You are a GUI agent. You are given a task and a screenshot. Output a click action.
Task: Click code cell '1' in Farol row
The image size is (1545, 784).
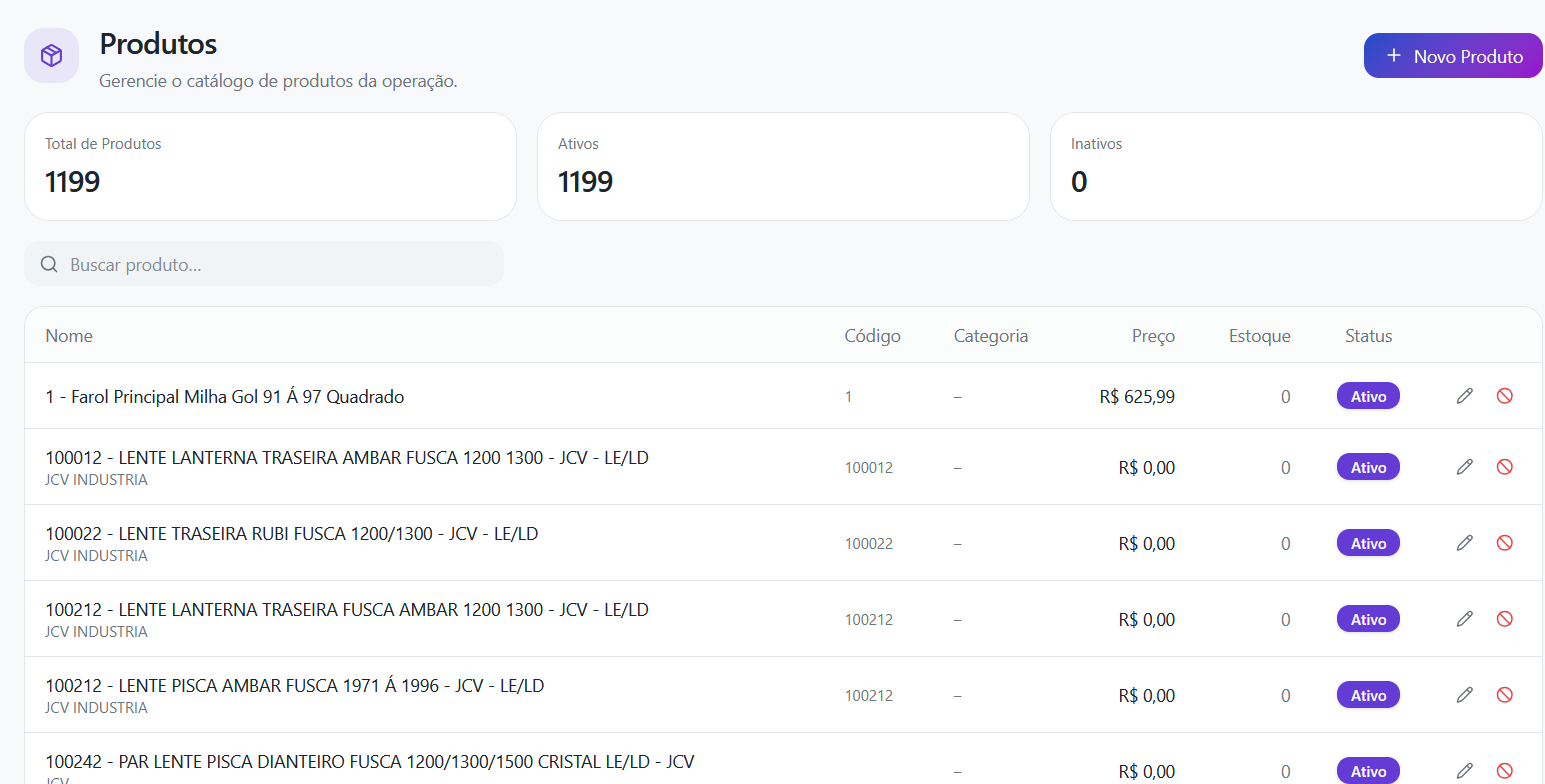point(848,397)
